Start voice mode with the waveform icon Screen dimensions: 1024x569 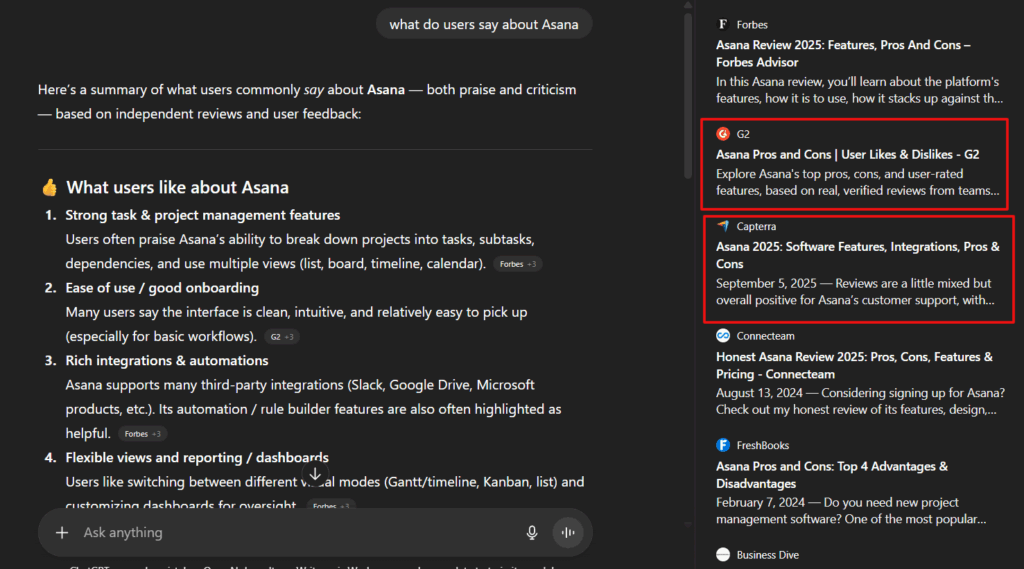568,533
